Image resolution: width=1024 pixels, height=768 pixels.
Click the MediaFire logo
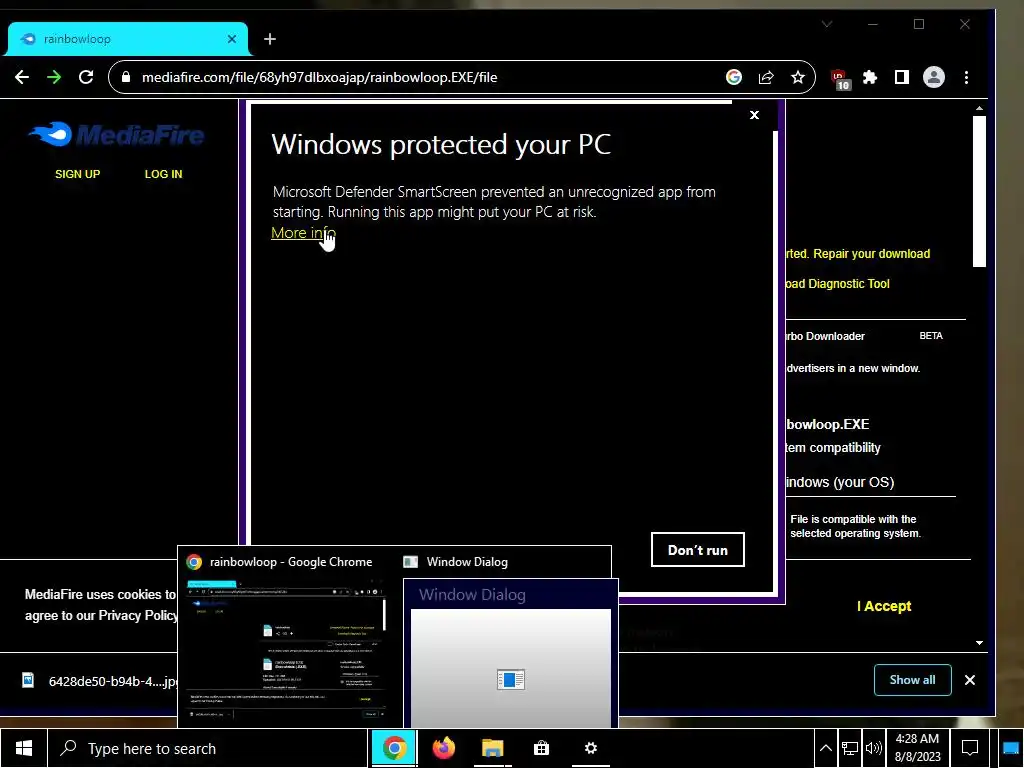(116, 135)
